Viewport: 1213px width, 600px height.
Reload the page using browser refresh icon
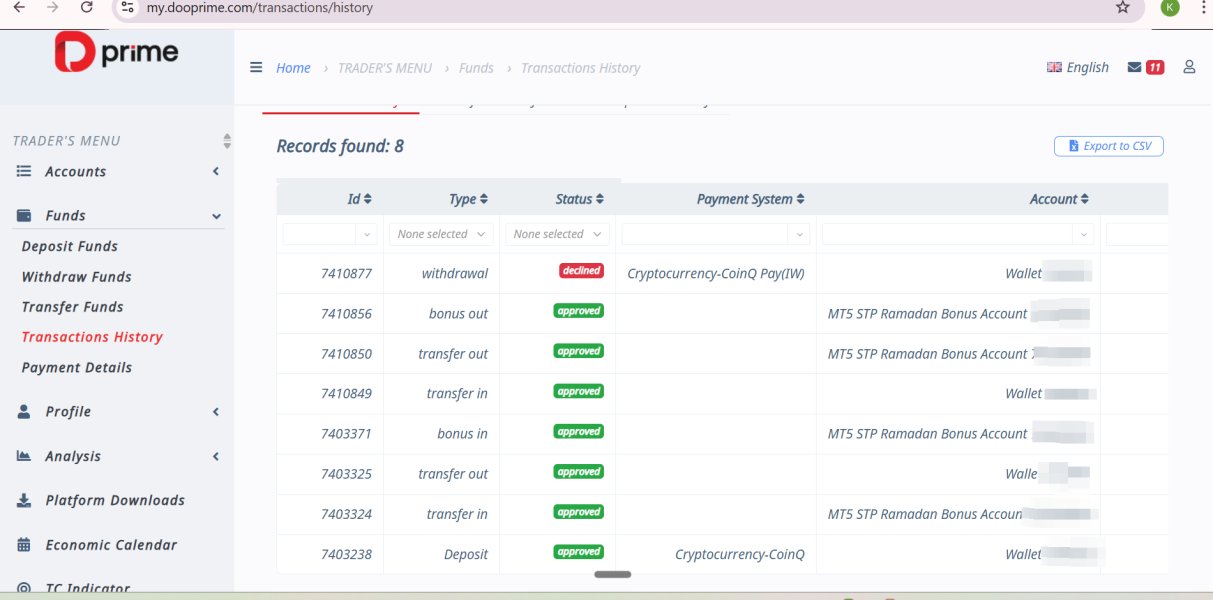pos(87,7)
